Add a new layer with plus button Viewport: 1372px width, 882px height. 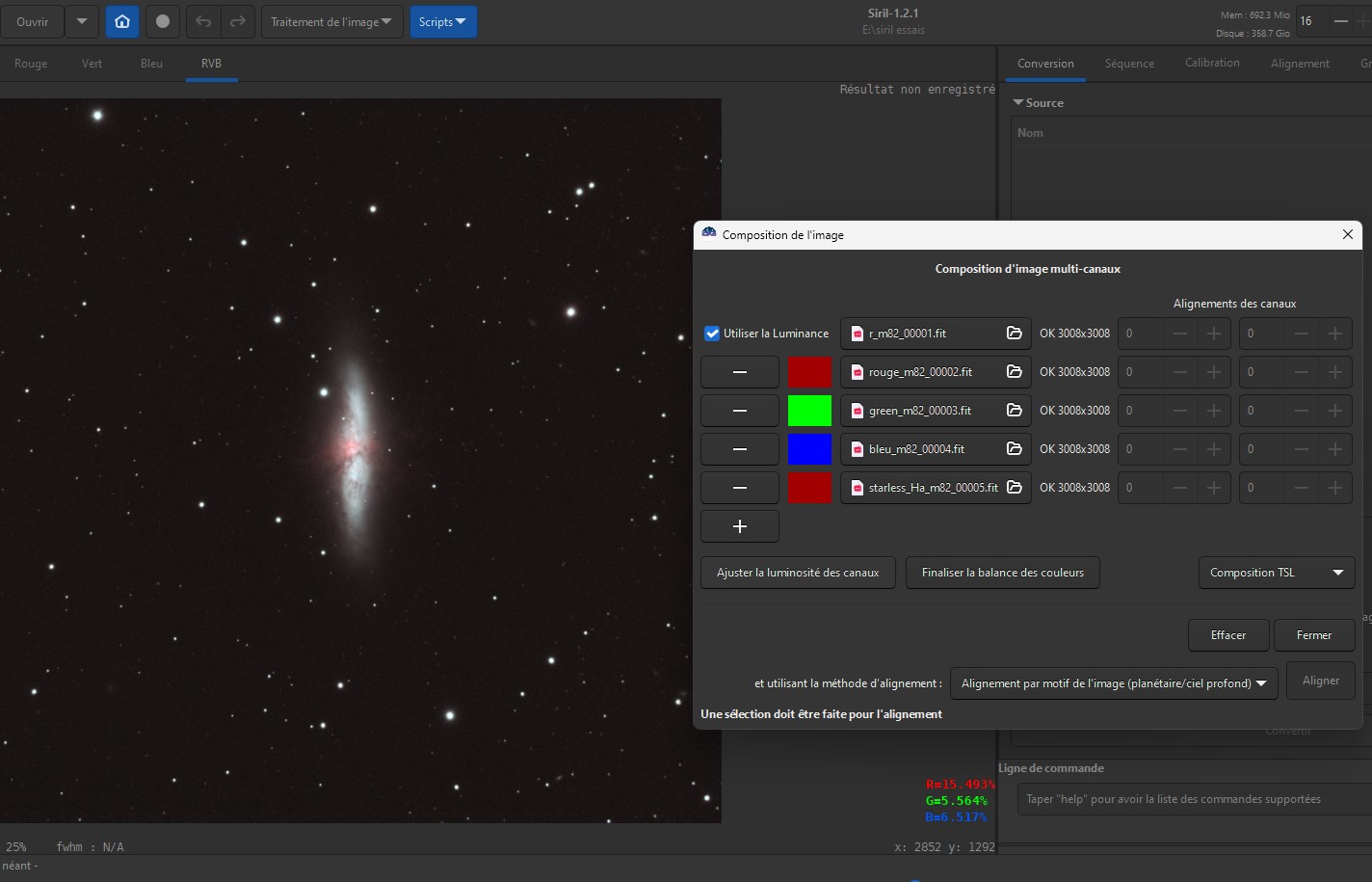point(739,526)
